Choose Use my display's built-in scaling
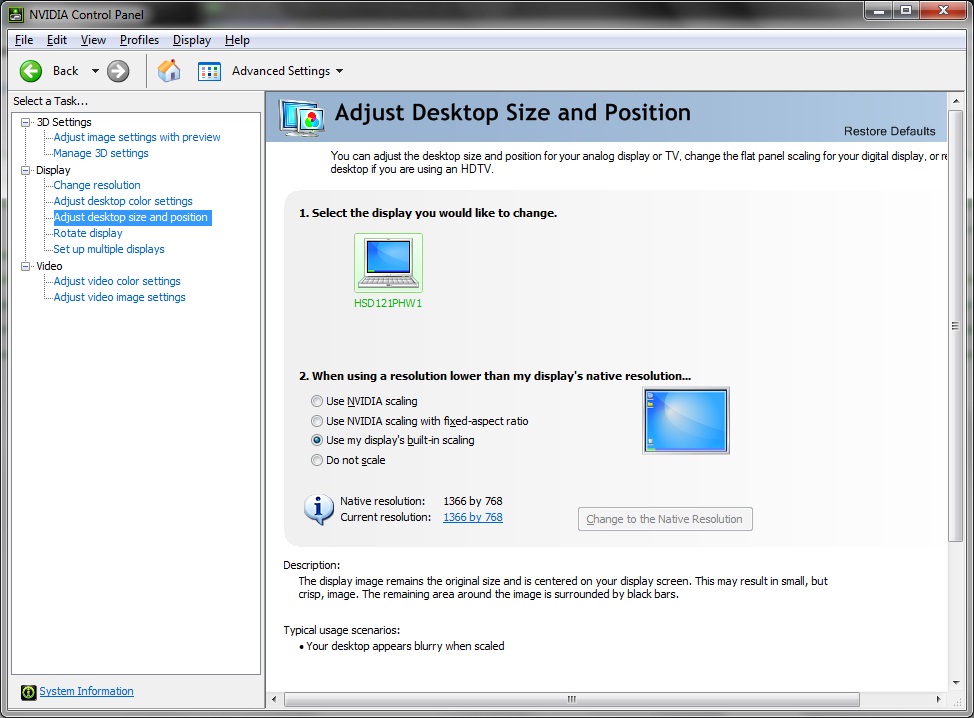The width and height of the screenshot is (974, 718). tap(317, 440)
